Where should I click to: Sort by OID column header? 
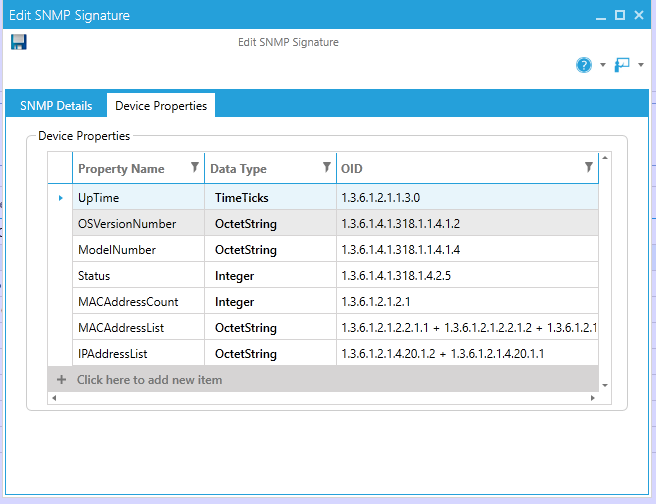351,169
